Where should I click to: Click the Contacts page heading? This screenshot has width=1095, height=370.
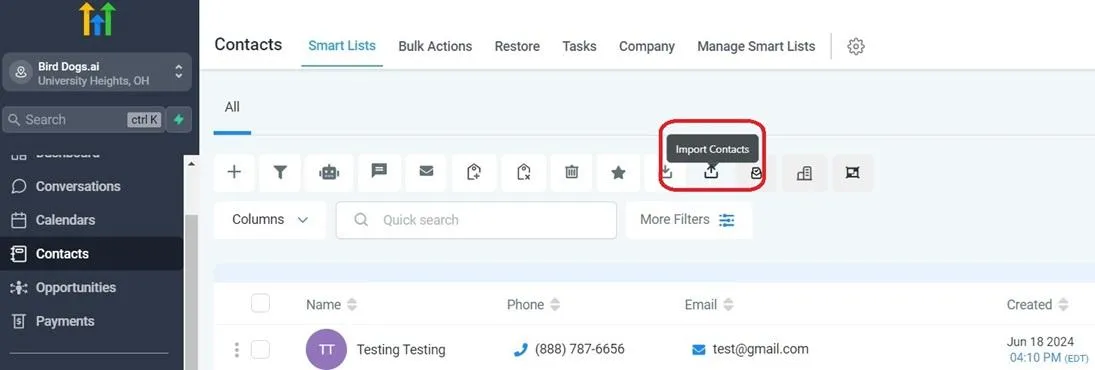point(248,45)
